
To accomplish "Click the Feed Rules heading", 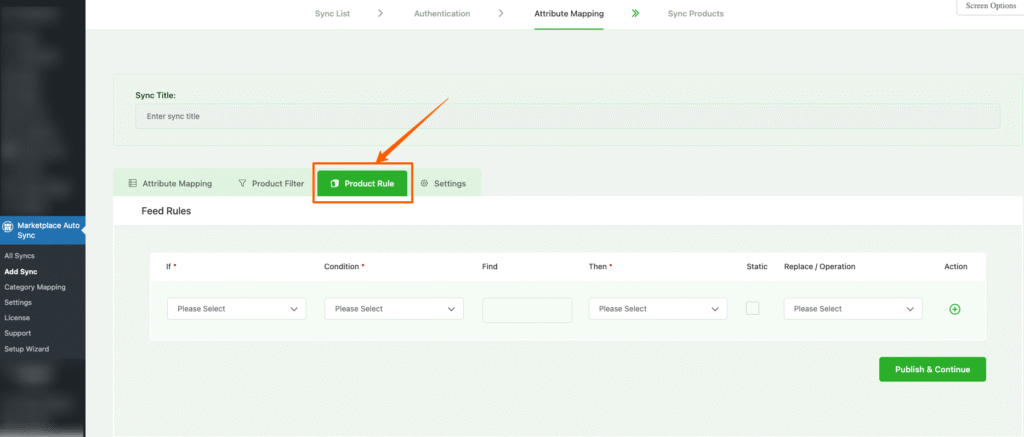I will pyautogui.click(x=166, y=212).
